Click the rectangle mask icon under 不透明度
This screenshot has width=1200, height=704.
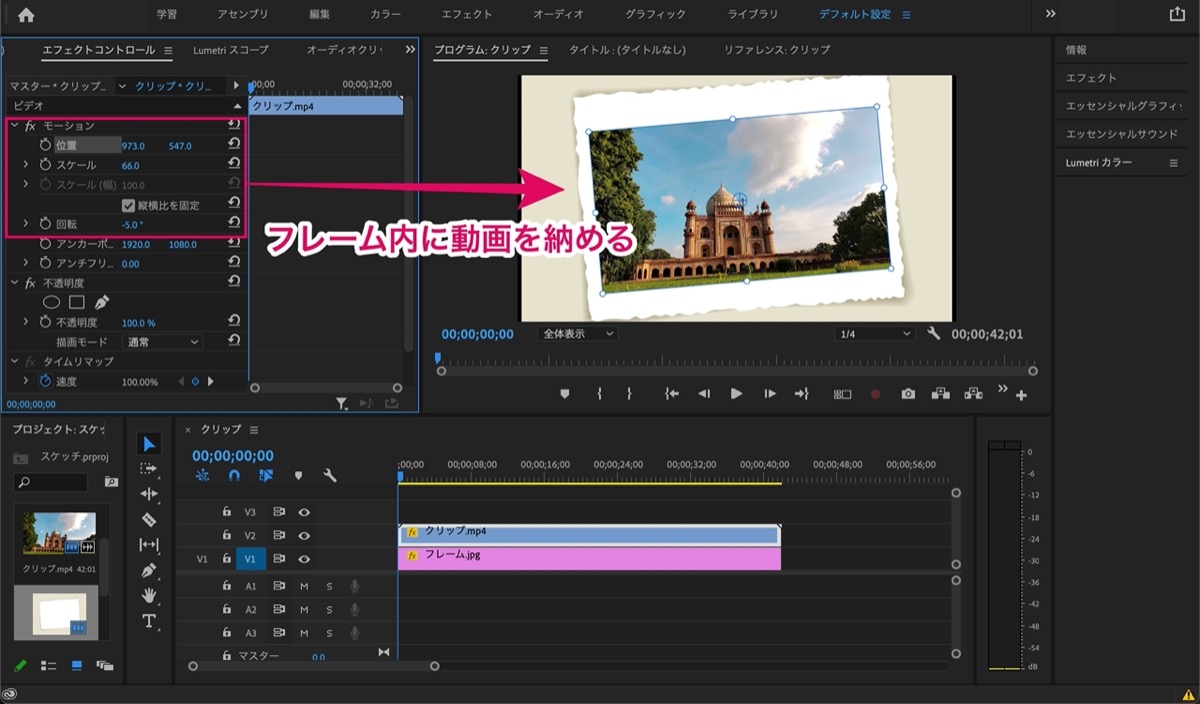[76, 302]
